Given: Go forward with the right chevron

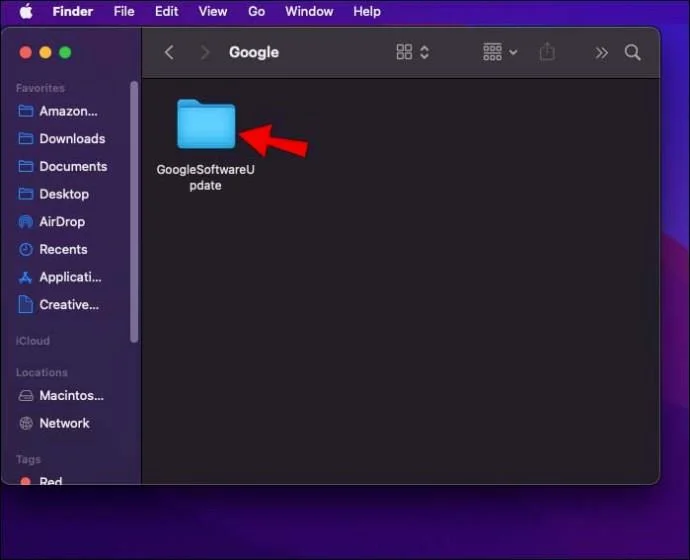Looking at the screenshot, I should click(x=205, y=52).
